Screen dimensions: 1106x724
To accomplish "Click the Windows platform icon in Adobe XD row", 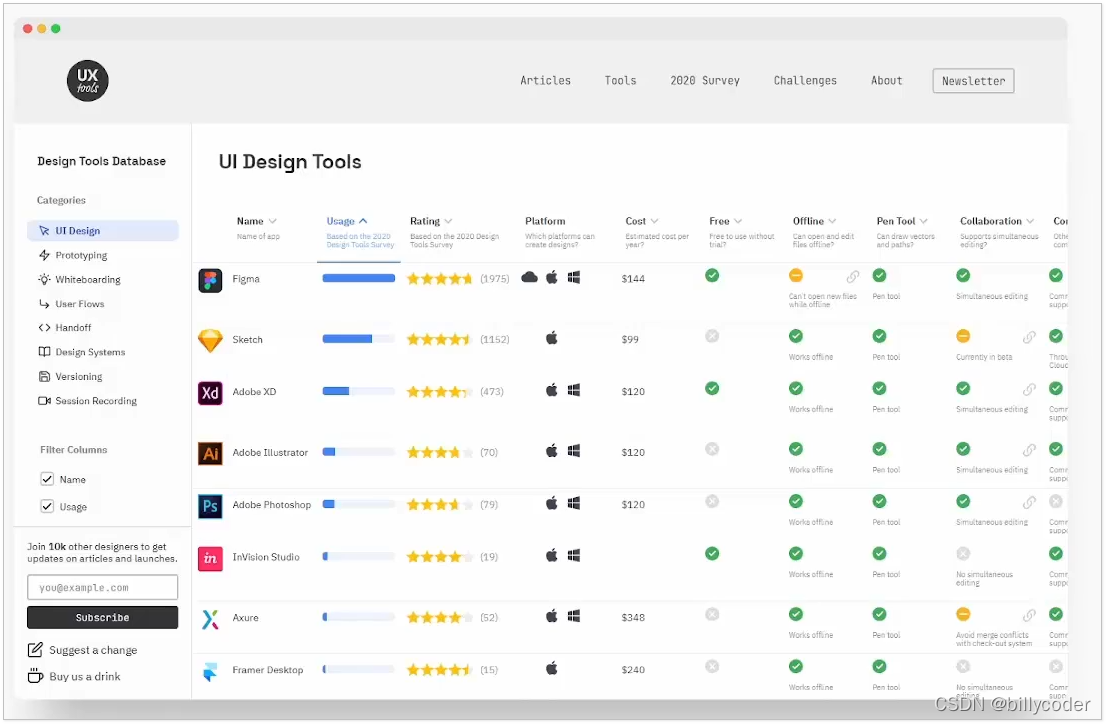I will [574, 390].
